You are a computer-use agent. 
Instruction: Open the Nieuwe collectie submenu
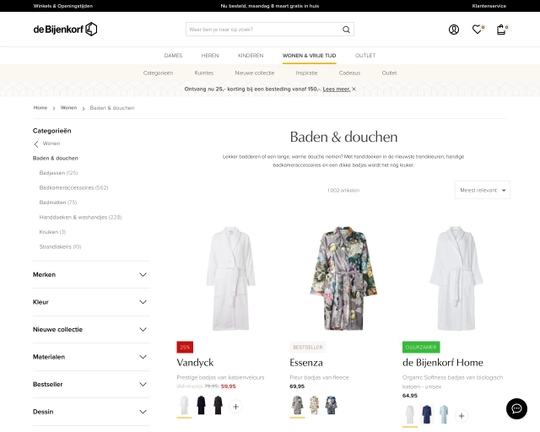click(255, 73)
